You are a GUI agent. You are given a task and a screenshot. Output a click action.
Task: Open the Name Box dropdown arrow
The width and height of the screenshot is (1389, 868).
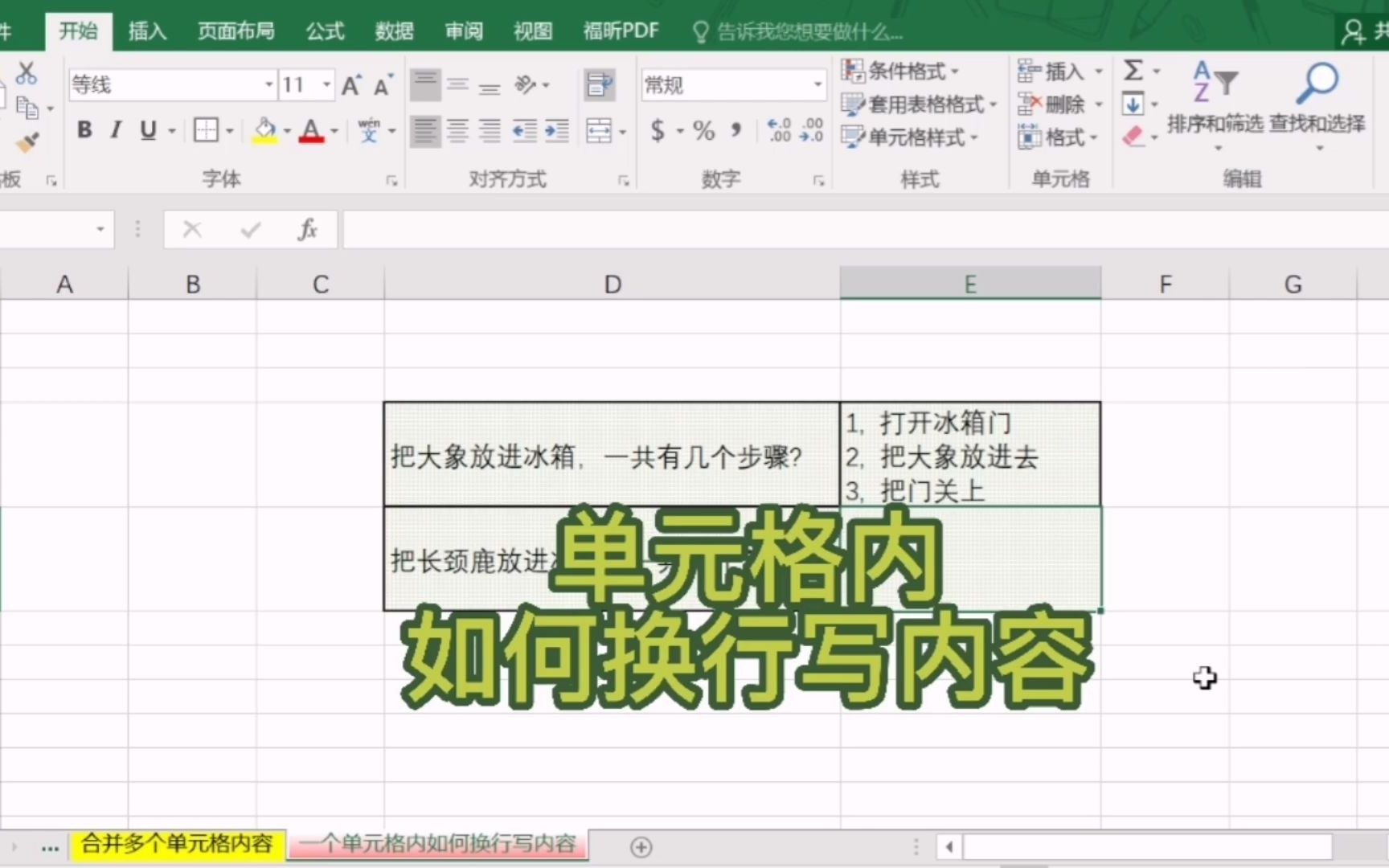[x=100, y=230]
